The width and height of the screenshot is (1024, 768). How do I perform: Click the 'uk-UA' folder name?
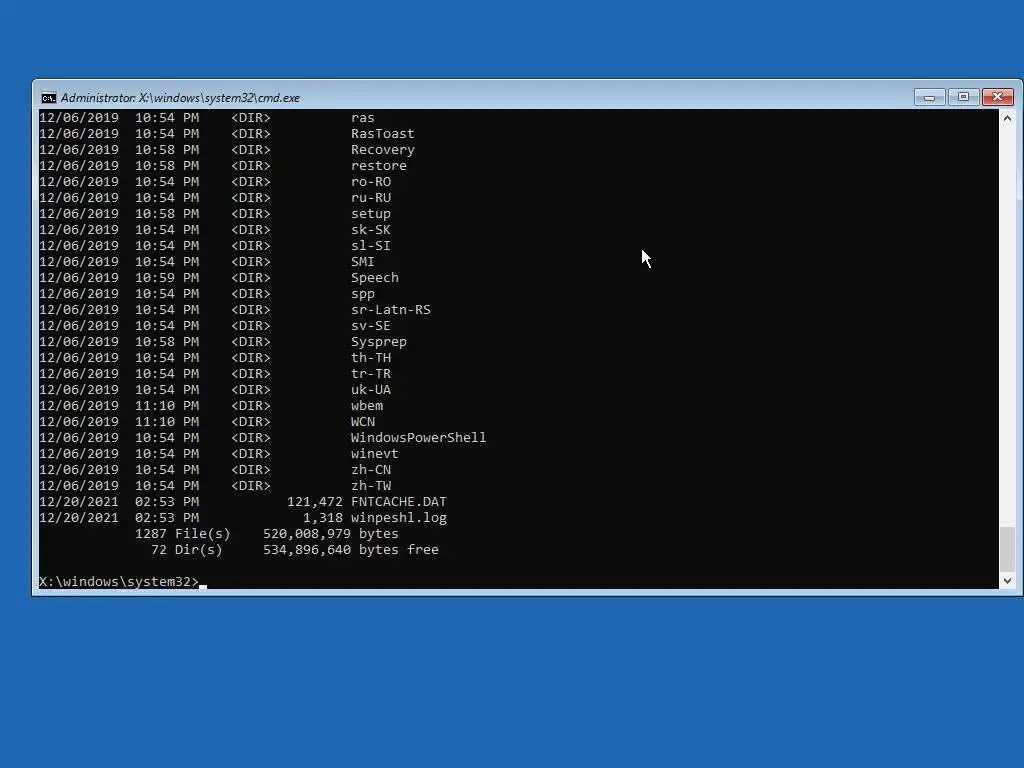(x=371, y=389)
